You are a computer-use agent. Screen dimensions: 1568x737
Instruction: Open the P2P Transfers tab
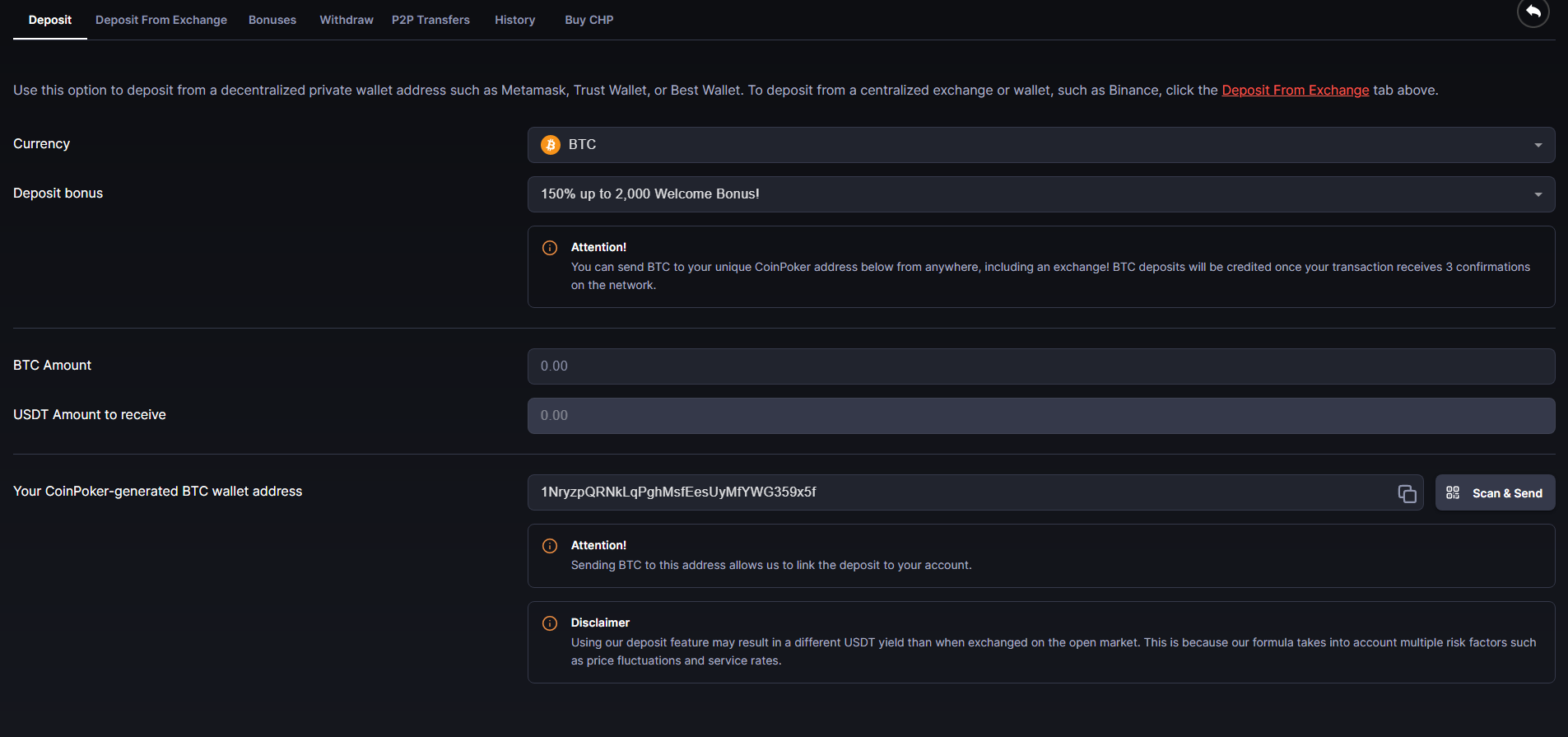(430, 20)
